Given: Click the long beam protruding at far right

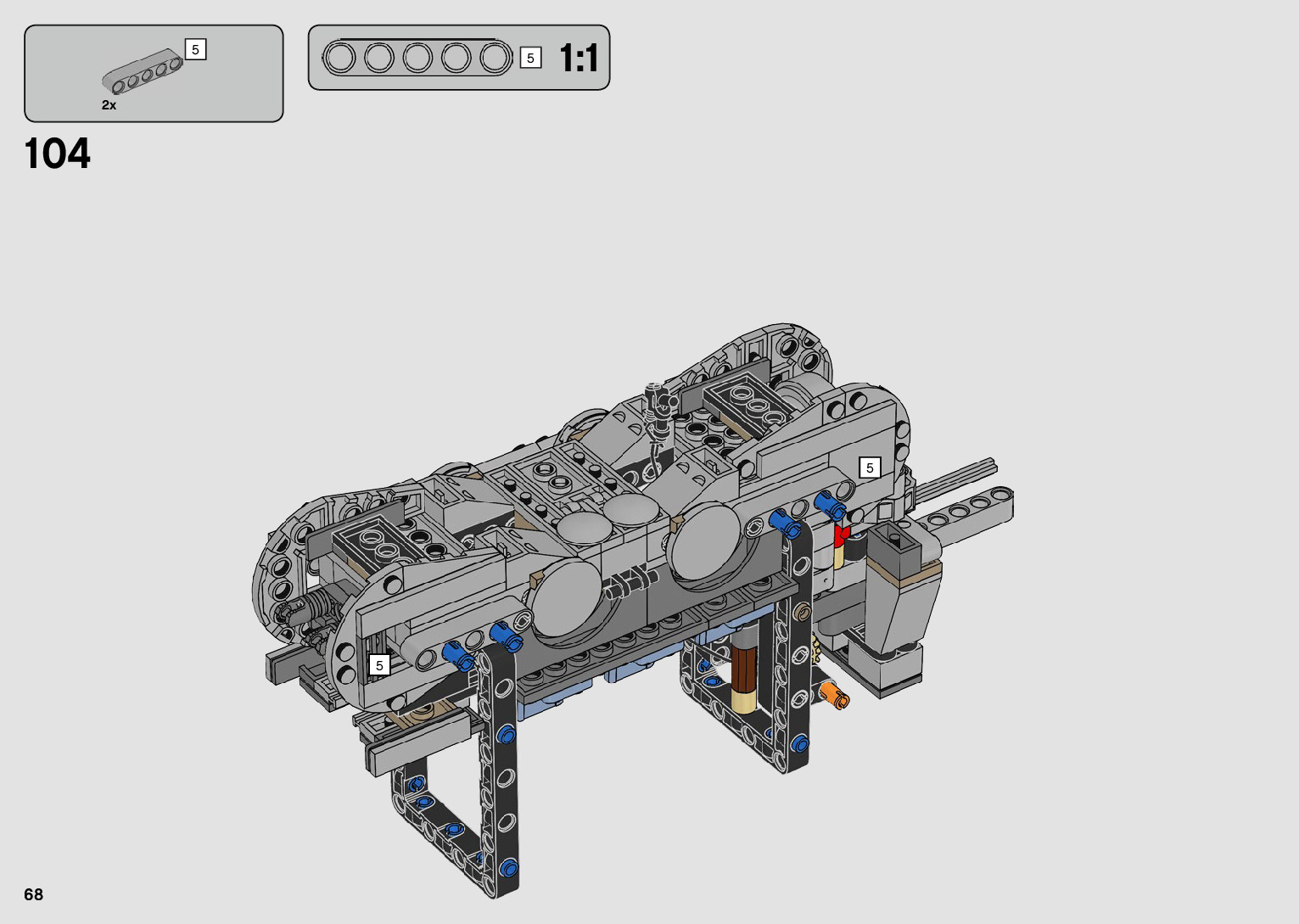Looking at the screenshot, I should click(967, 509).
